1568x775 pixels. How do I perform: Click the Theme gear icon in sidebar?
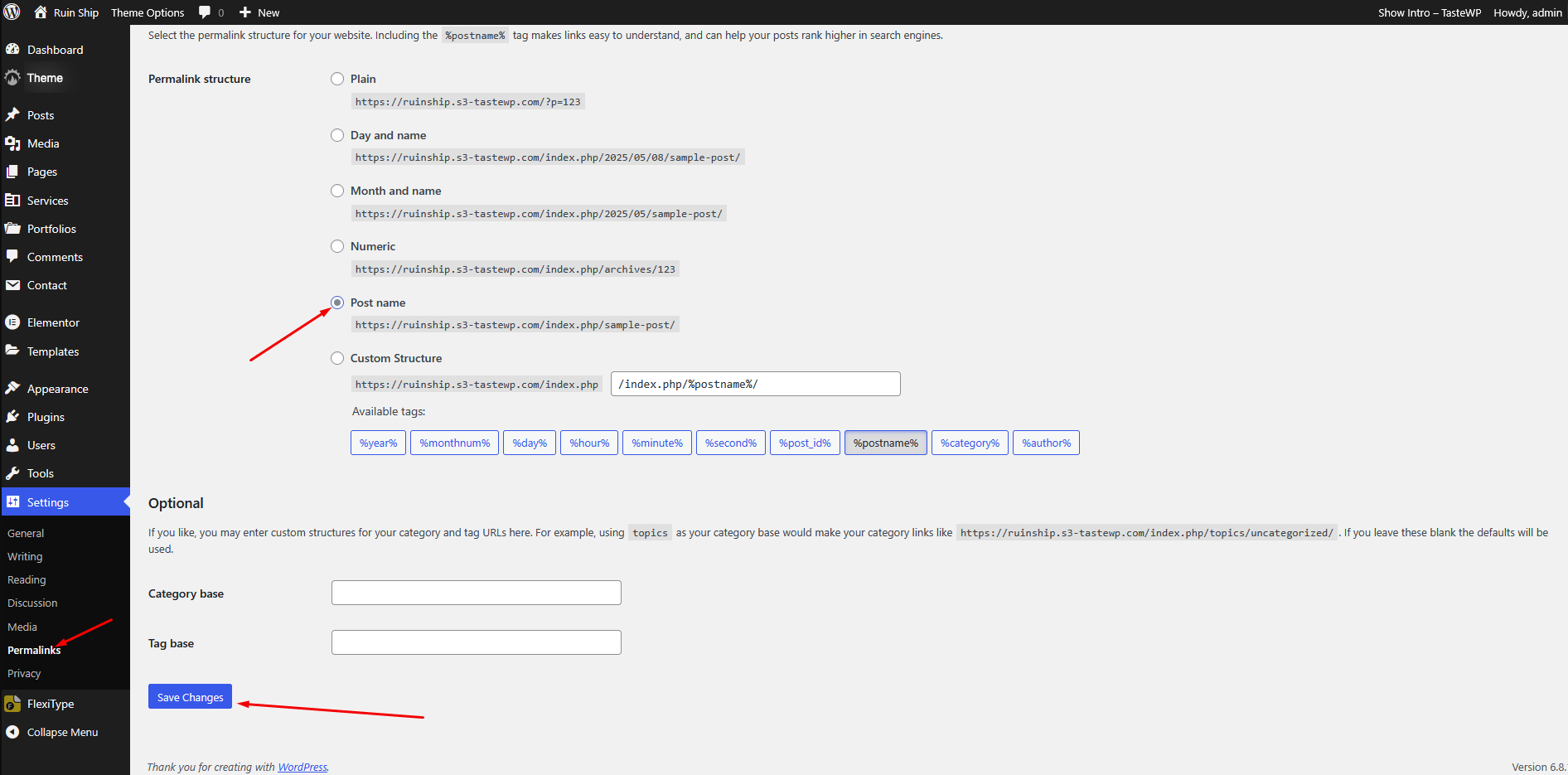[x=12, y=78]
